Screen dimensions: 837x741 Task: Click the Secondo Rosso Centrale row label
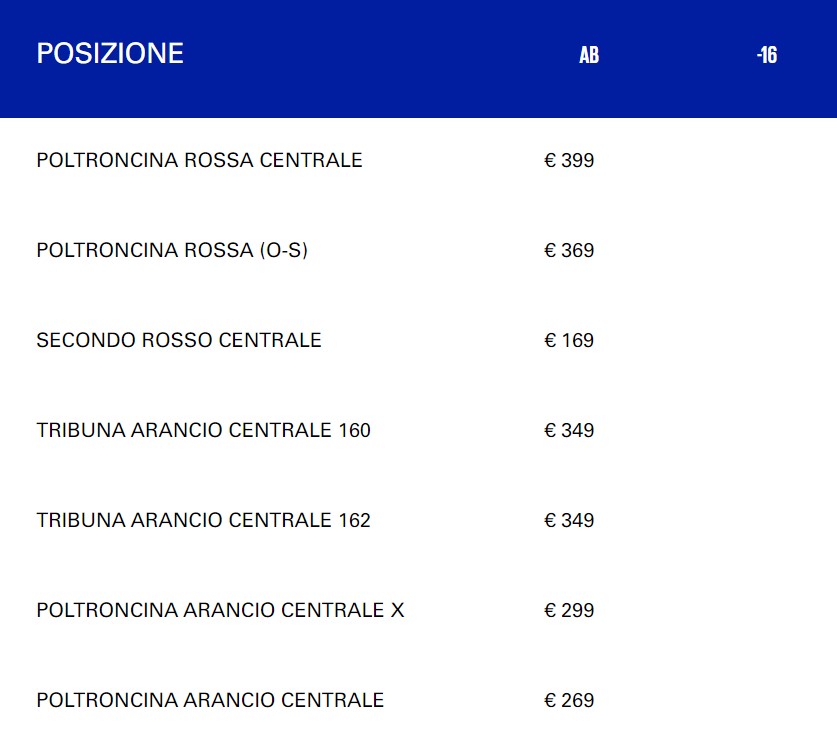pyautogui.click(x=179, y=340)
